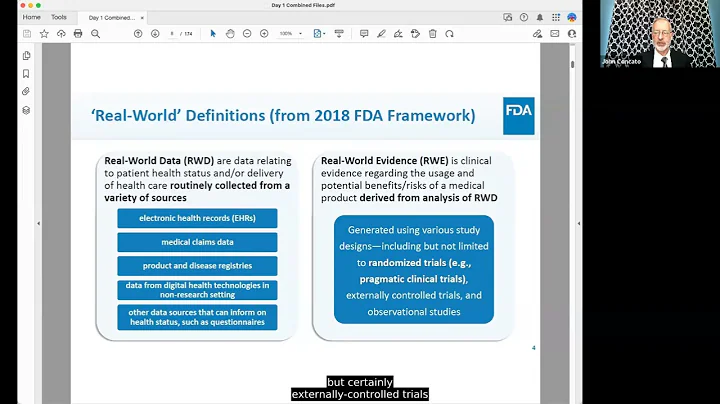The width and height of the screenshot is (720, 404).
Task: Select the Highlight pen tool
Action: click(381, 34)
